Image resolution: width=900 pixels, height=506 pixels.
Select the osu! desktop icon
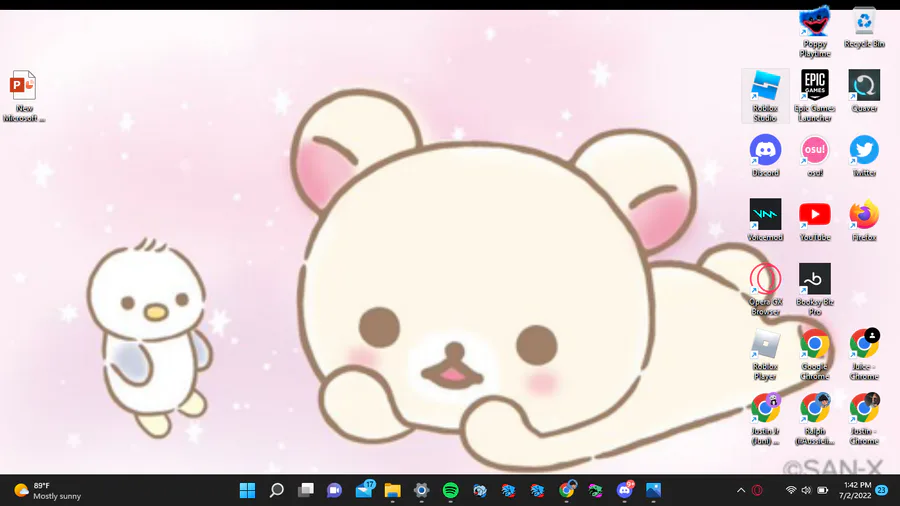coord(814,155)
